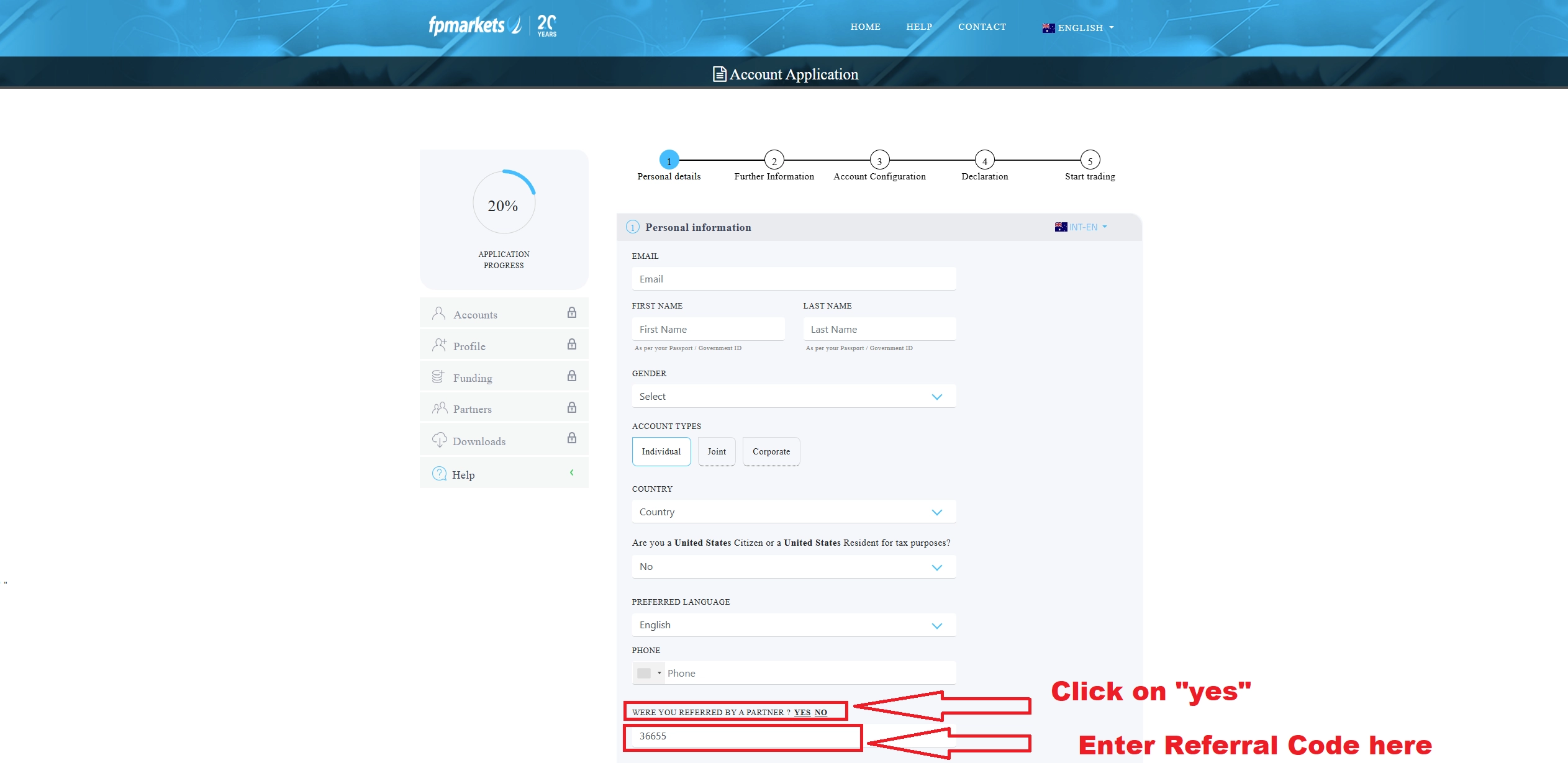Screen dimensions: 1568x763
Task: Go to the HOME menu item
Action: (x=865, y=27)
